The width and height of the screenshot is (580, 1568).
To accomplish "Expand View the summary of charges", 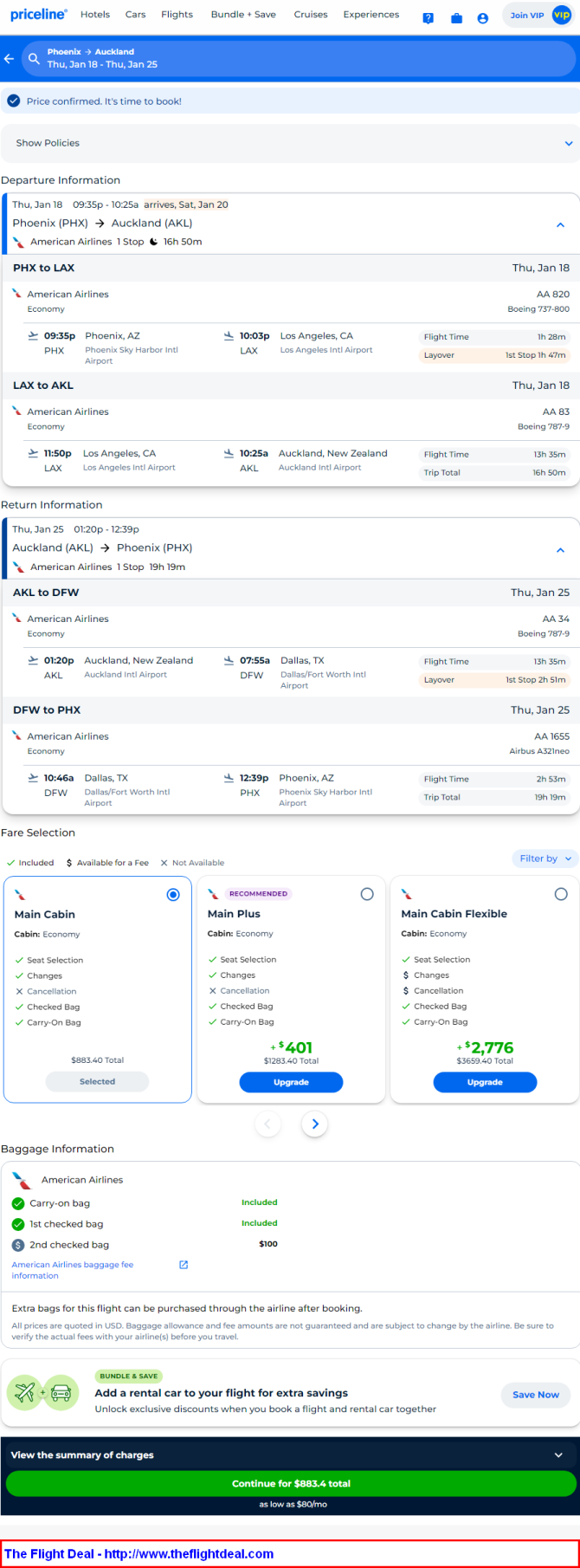I will (x=290, y=1455).
